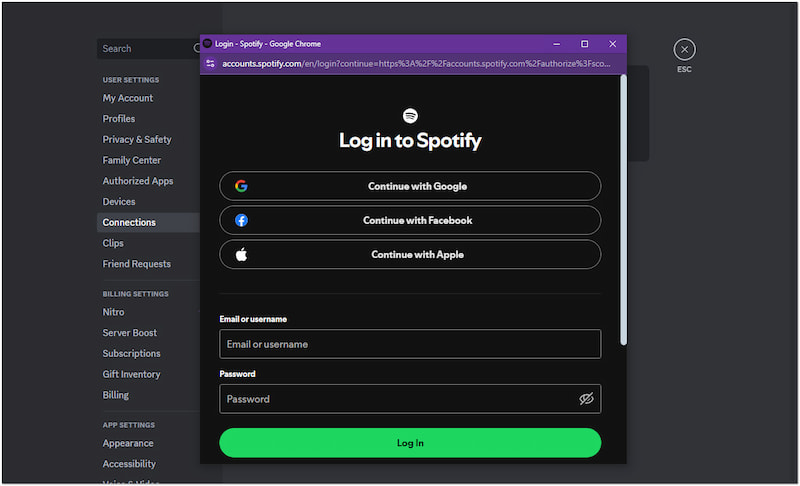Click the Facebook logo icon
The height and width of the screenshot is (486, 800).
pyautogui.click(x=241, y=220)
